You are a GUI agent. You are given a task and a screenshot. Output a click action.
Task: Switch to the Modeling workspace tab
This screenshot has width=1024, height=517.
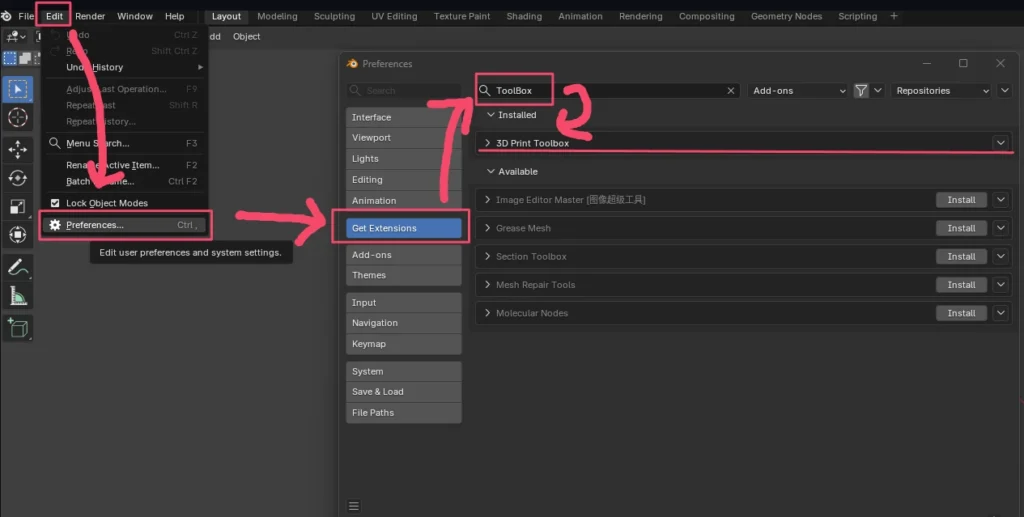[x=277, y=16]
